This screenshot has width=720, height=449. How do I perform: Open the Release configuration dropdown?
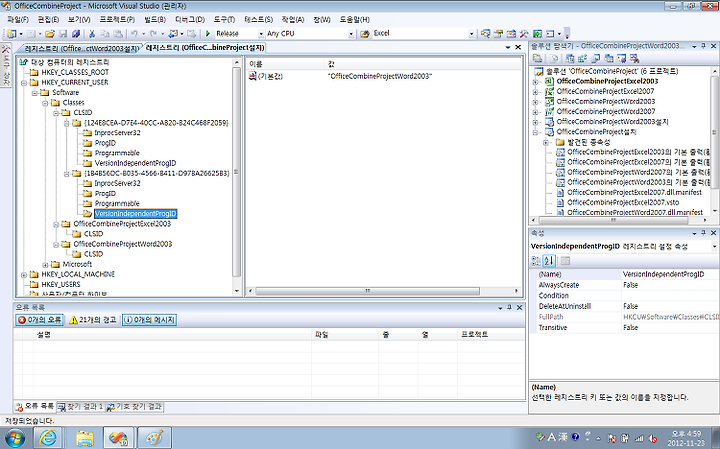[x=261, y=34]
